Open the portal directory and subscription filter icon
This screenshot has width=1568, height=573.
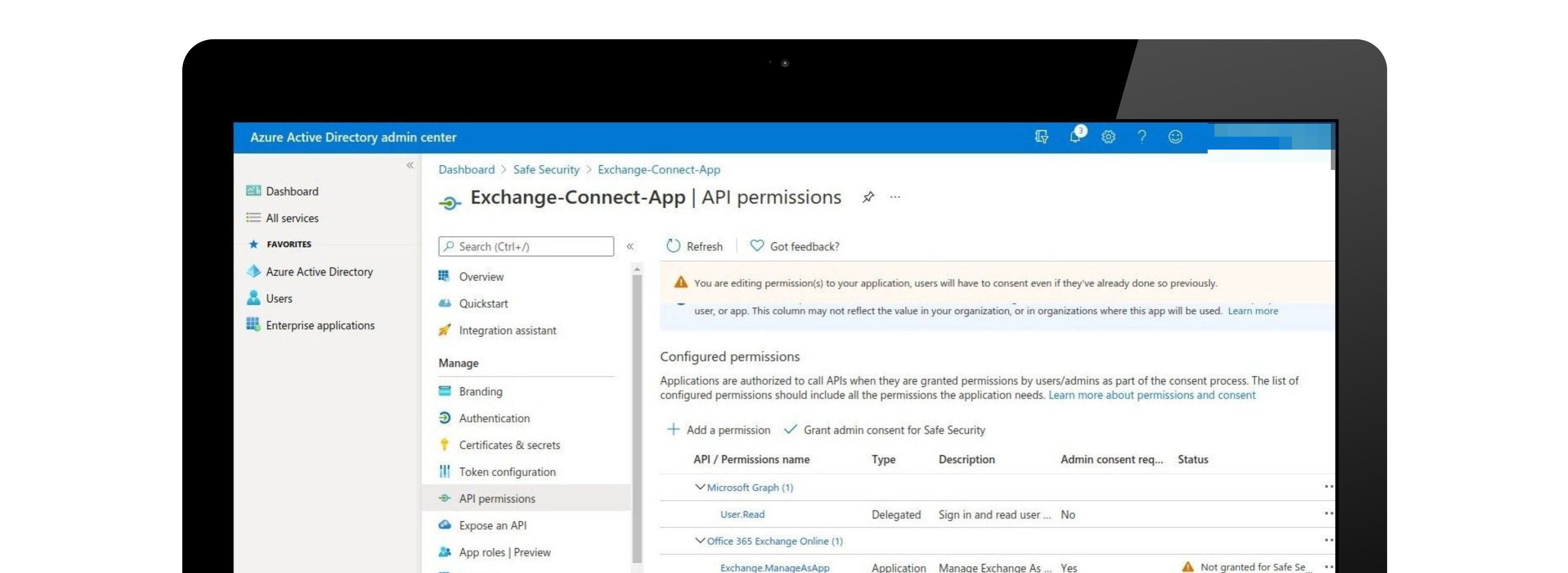coord(1041,137)
